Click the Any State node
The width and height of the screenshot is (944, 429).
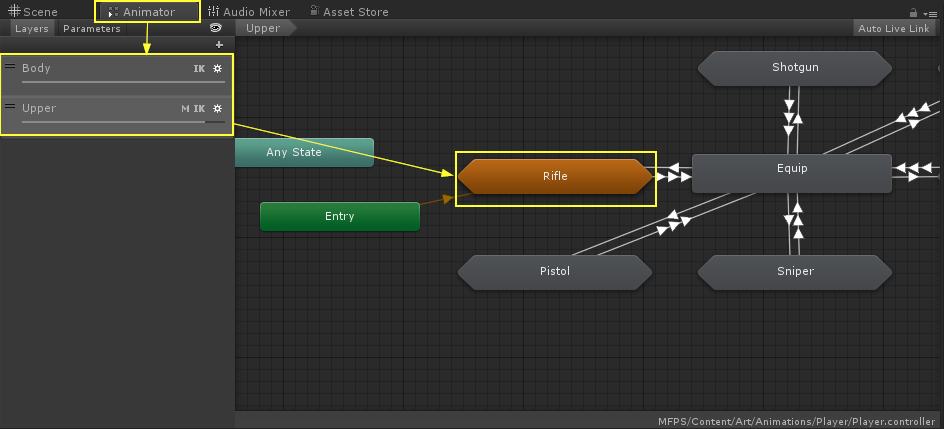click(x=303, y=152)
